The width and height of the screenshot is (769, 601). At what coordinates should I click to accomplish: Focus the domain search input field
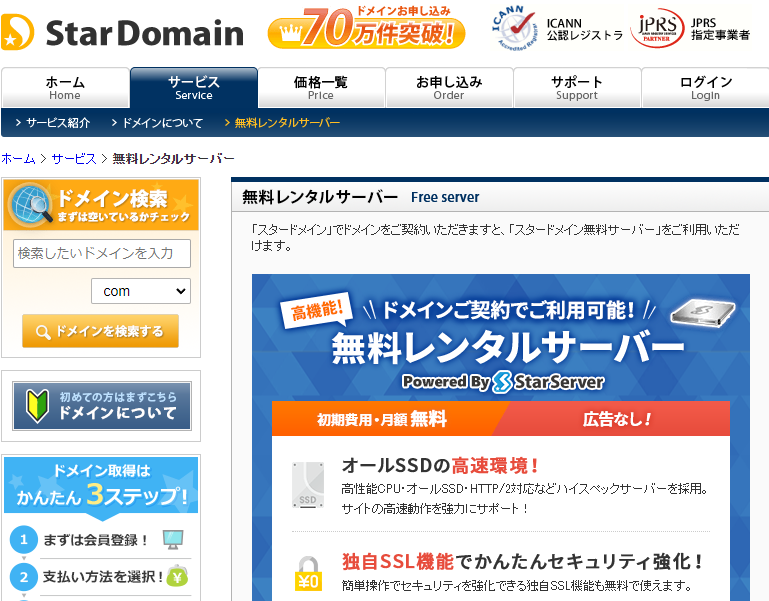click(x=102, y=253)
